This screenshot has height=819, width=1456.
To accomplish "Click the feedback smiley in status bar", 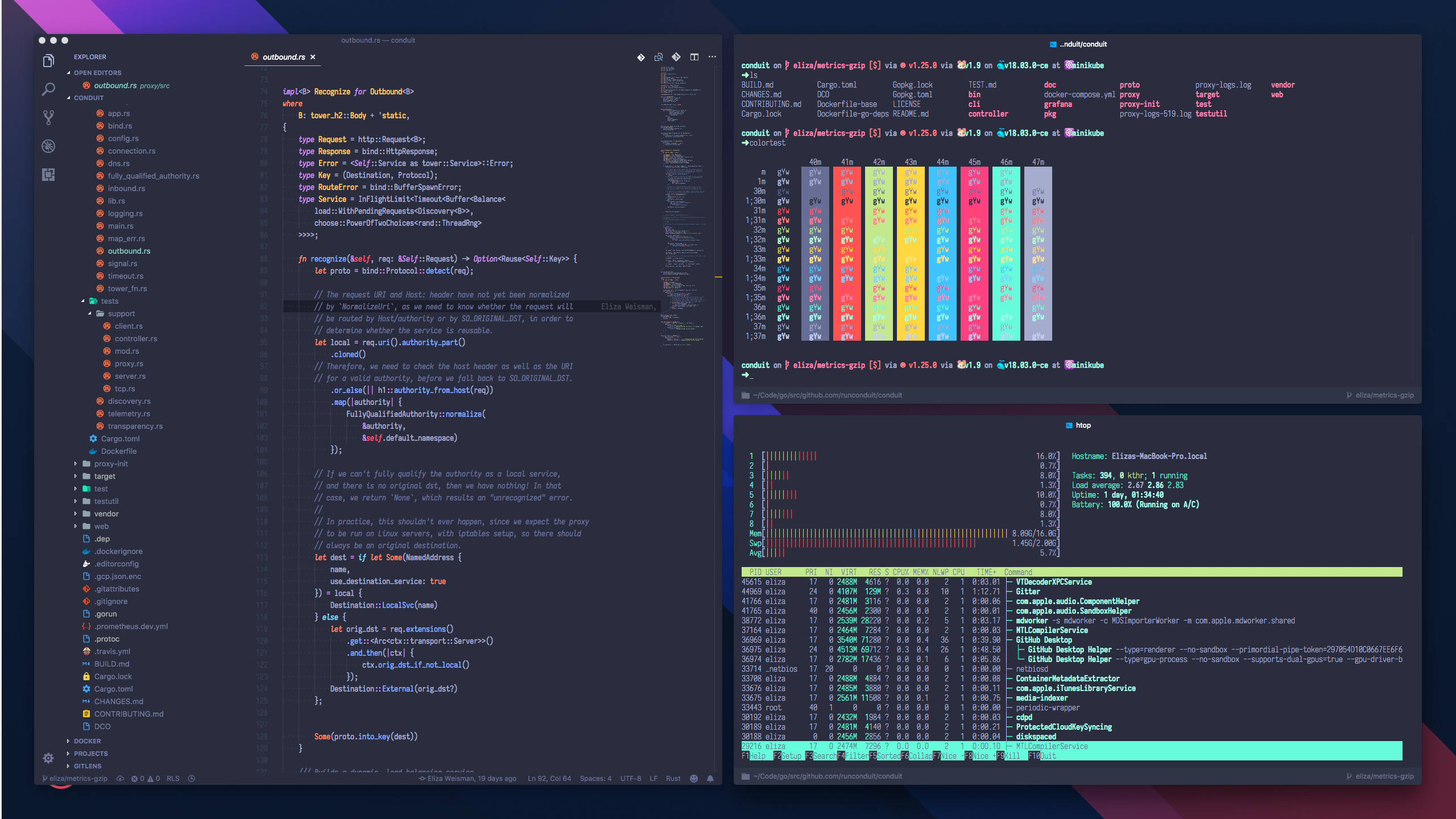I will click(x=694, y=779).
